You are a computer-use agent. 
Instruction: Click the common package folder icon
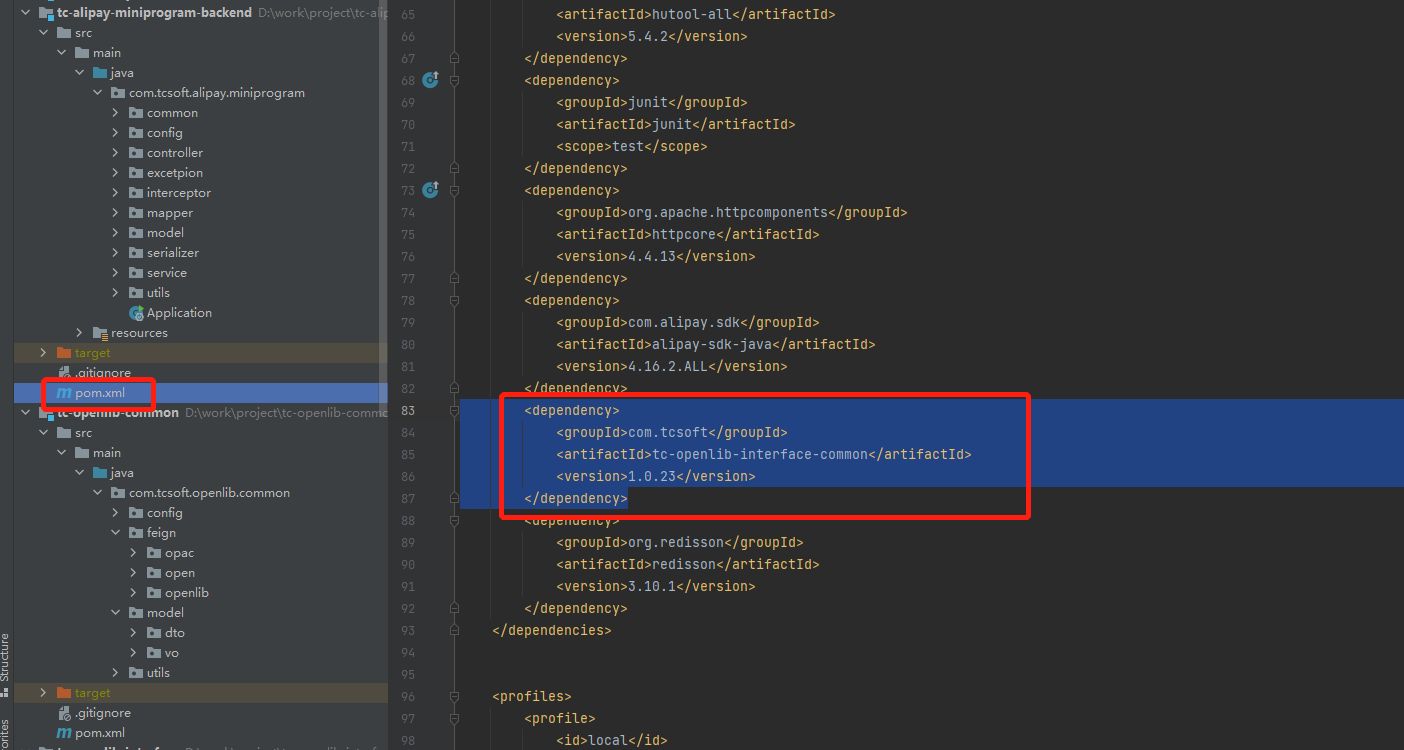pyautogui.click(x=136, y=113)
